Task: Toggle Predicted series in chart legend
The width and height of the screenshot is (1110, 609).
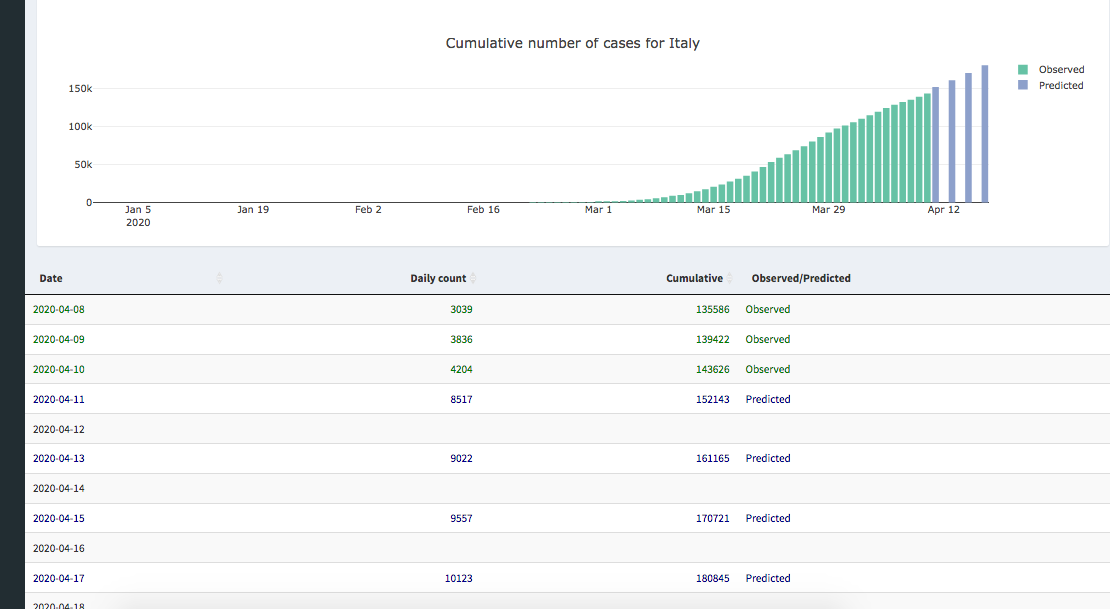Action: (x=1060, y=86)
